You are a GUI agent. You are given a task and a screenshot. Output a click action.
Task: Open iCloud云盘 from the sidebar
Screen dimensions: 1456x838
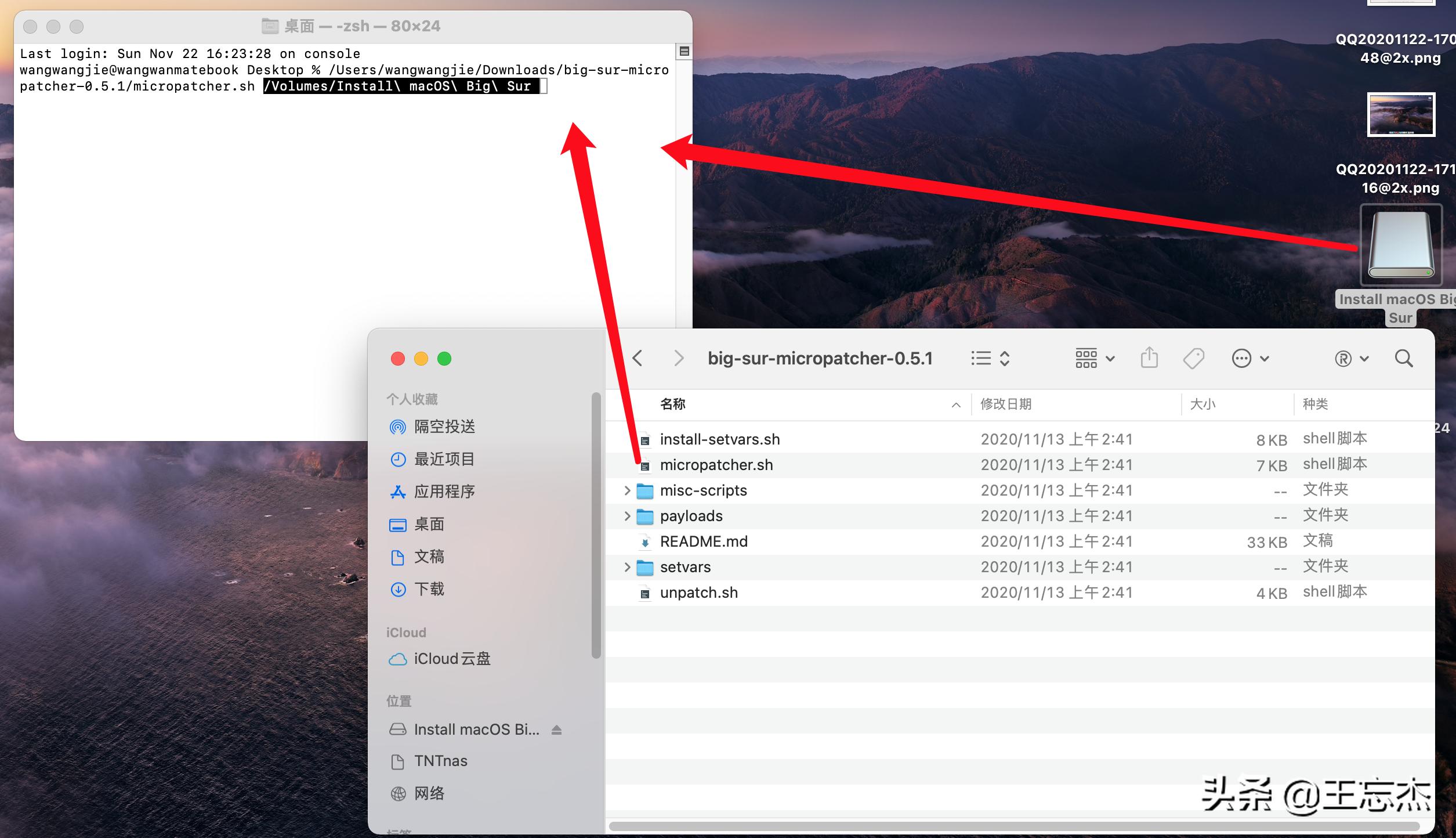pos(453,659)
